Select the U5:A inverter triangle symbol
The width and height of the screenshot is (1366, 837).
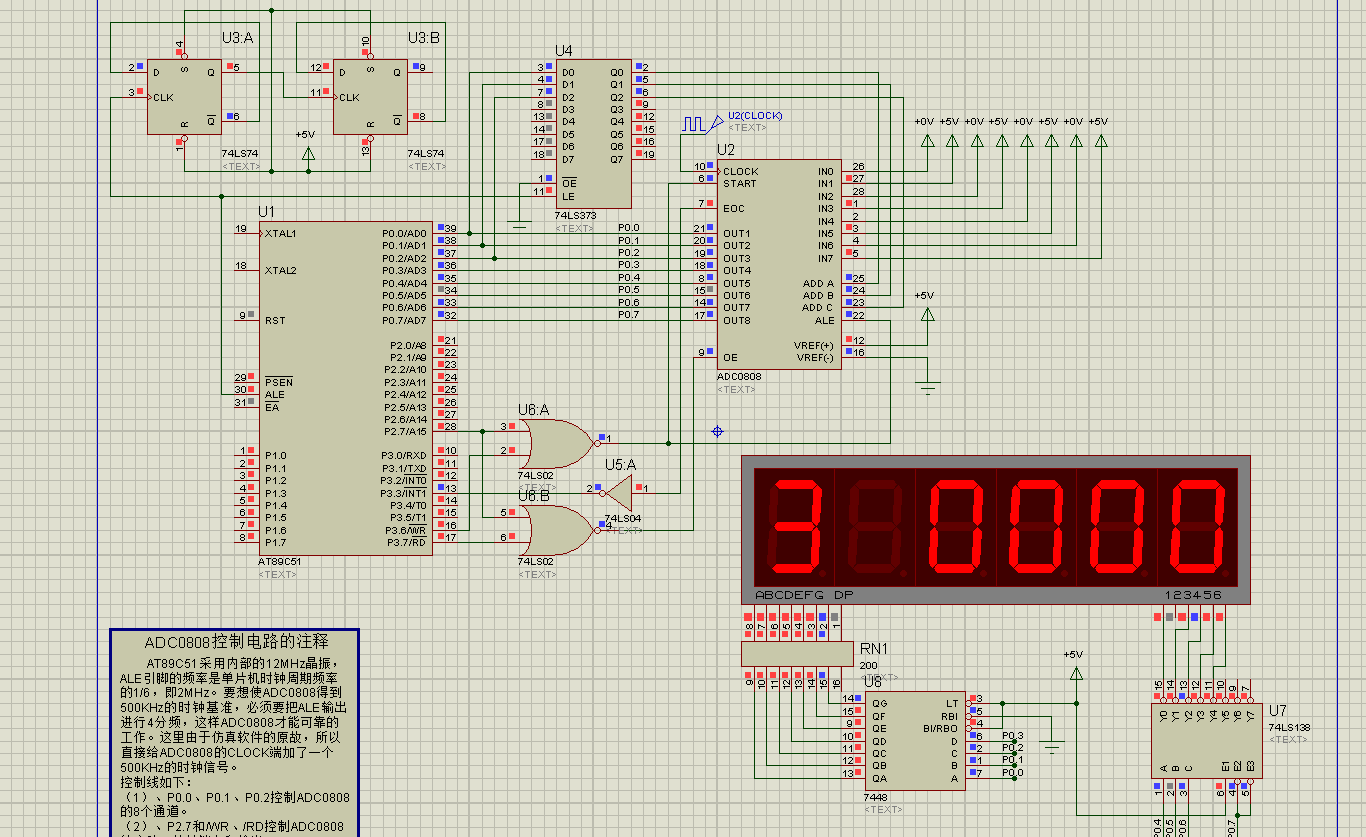tap(619, 492)
